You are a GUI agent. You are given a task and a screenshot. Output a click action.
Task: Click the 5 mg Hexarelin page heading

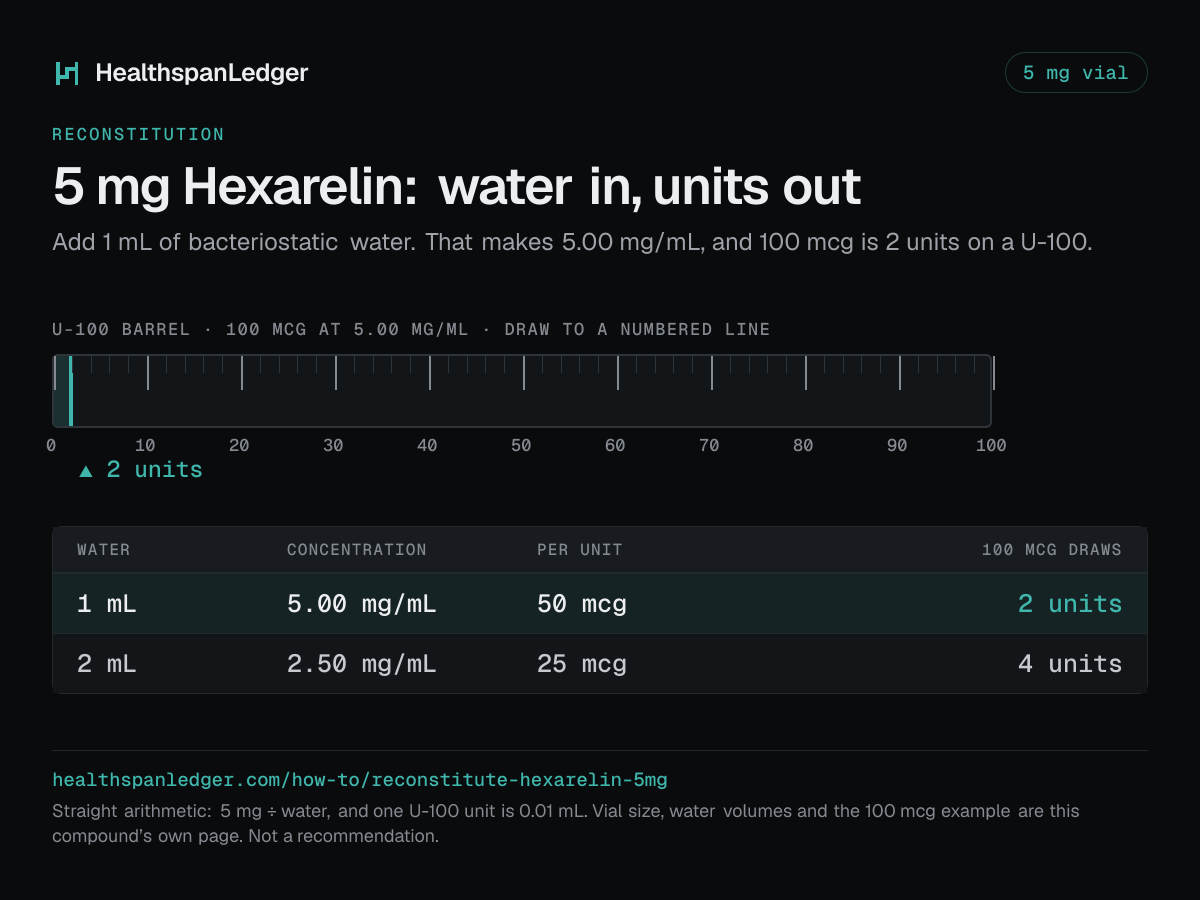coord(457,187)
